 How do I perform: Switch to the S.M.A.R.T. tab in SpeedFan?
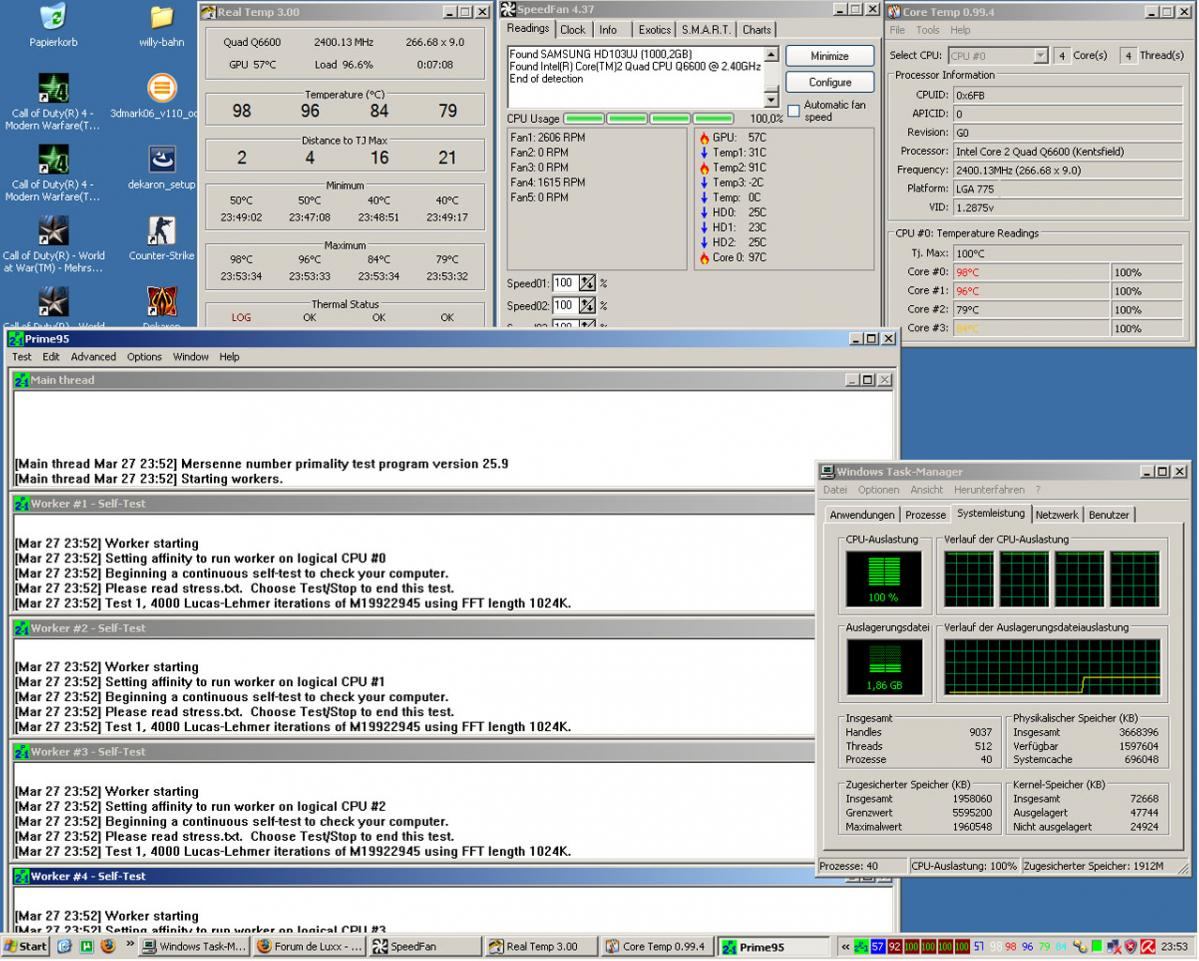705,30
